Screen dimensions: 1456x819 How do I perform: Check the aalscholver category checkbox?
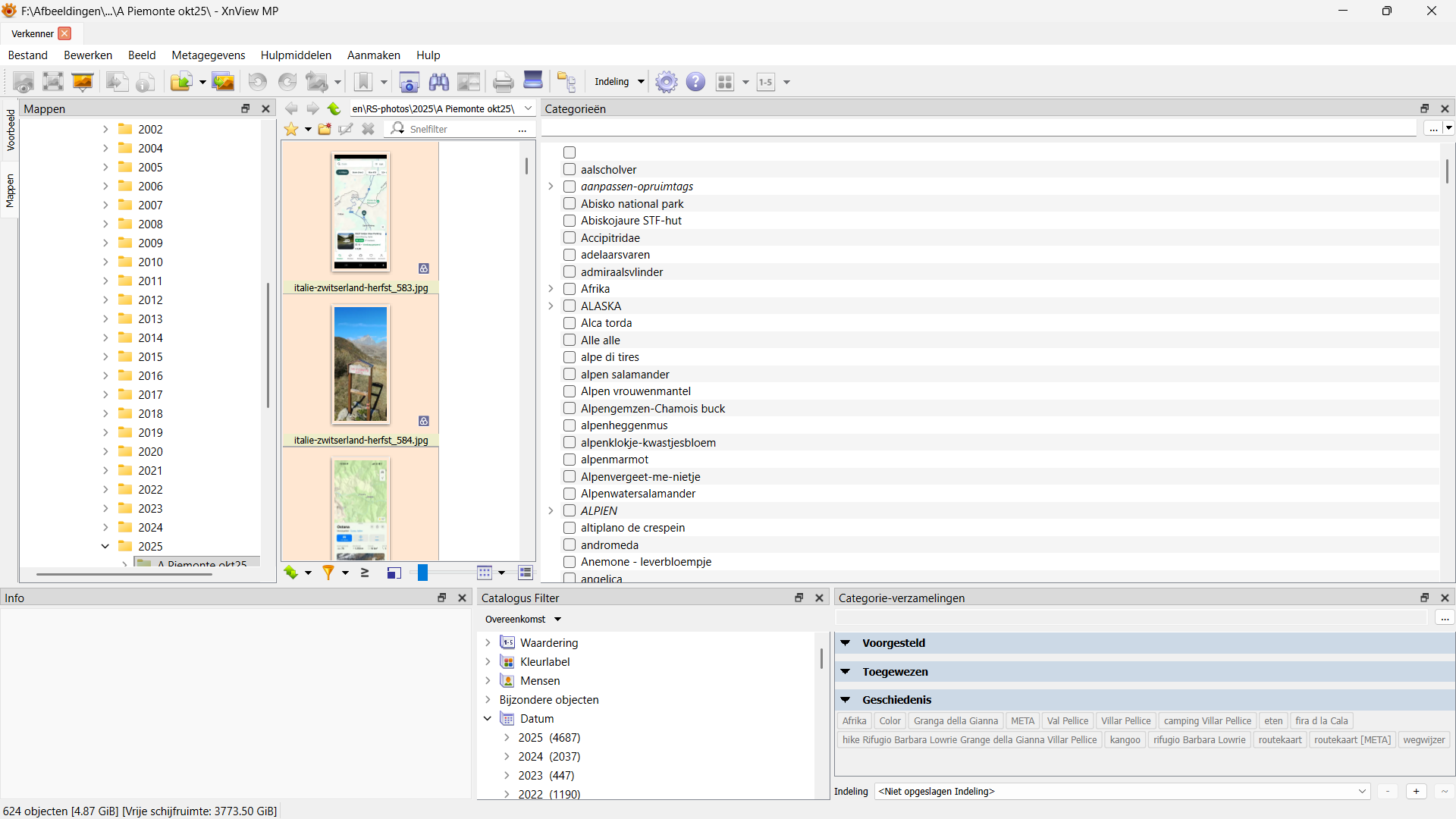[570, 170]
